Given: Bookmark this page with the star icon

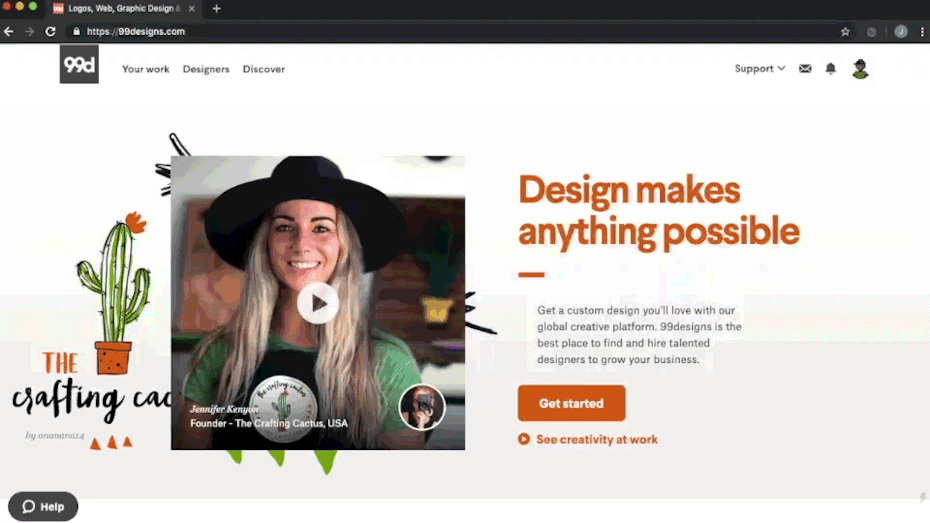Looking at the screenshot, I should [845, 31].
